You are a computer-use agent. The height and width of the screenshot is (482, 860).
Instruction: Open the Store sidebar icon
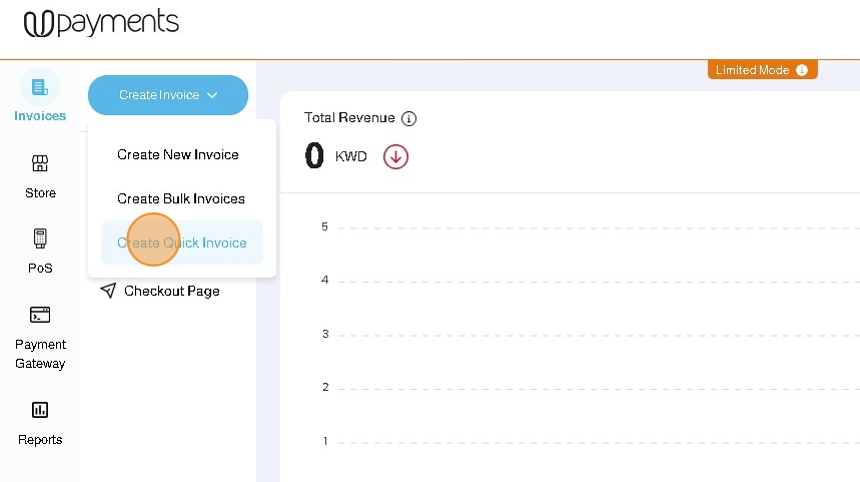click(40, 163)
